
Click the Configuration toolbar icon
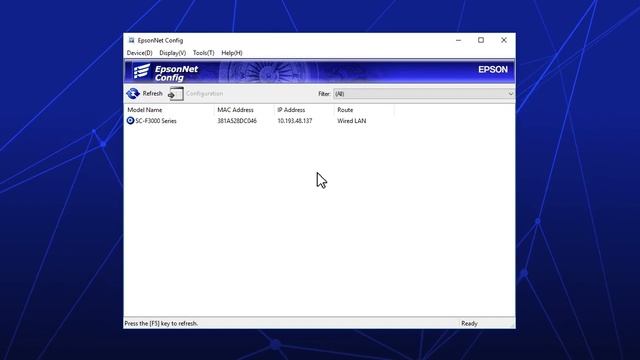(x=176, y=94)
